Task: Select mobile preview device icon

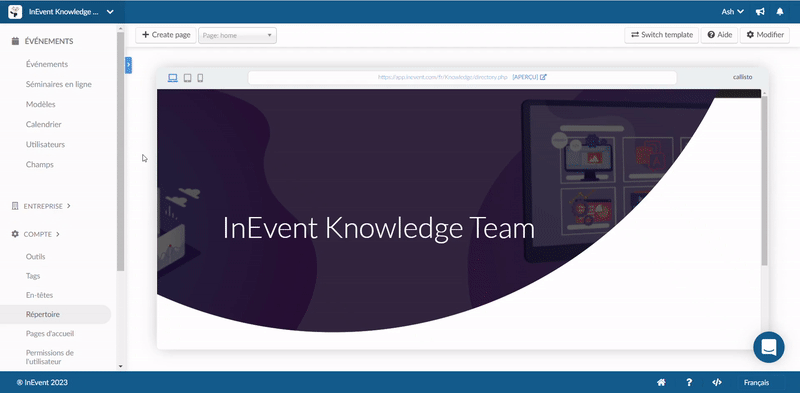Action: [x=200, y=78]
